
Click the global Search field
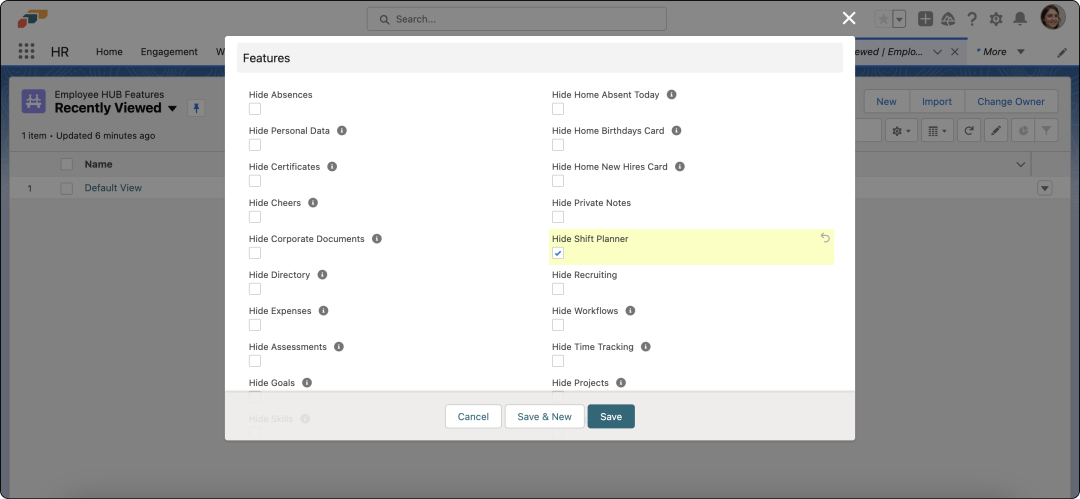516,19
